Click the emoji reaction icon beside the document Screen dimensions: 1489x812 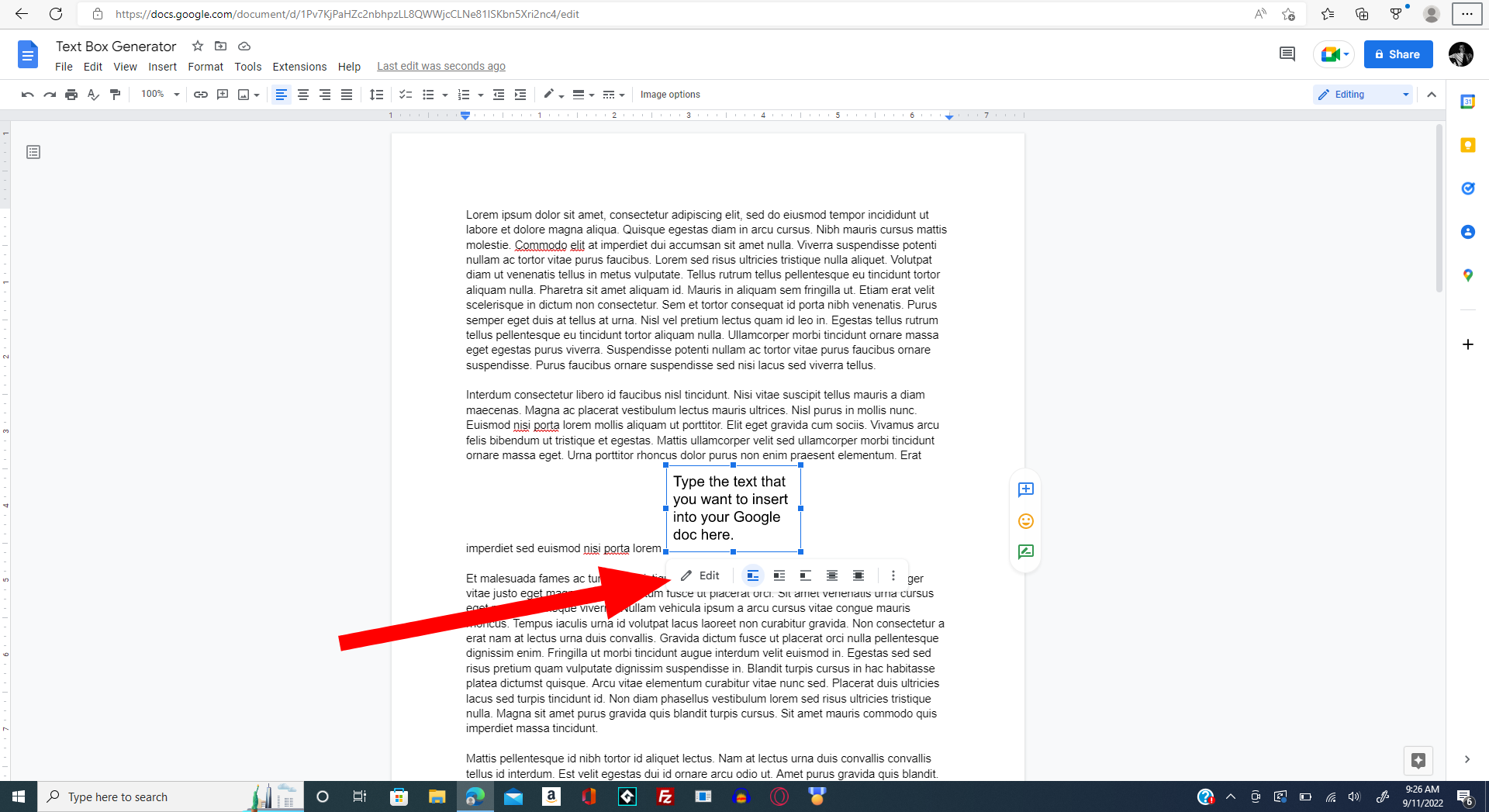pyautogui.click(x=1025, y=520)
